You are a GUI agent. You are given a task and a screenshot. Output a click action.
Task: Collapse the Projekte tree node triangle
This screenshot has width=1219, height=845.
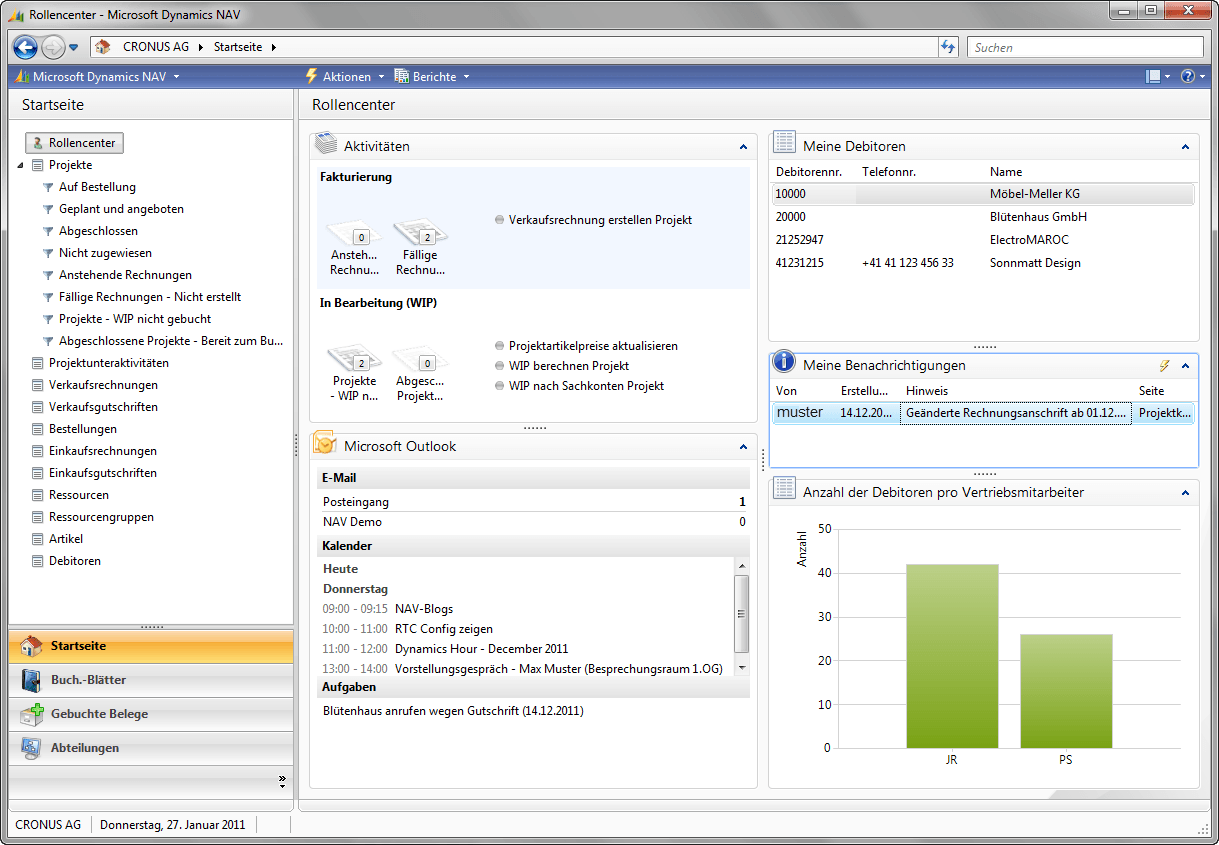point(21,166)
